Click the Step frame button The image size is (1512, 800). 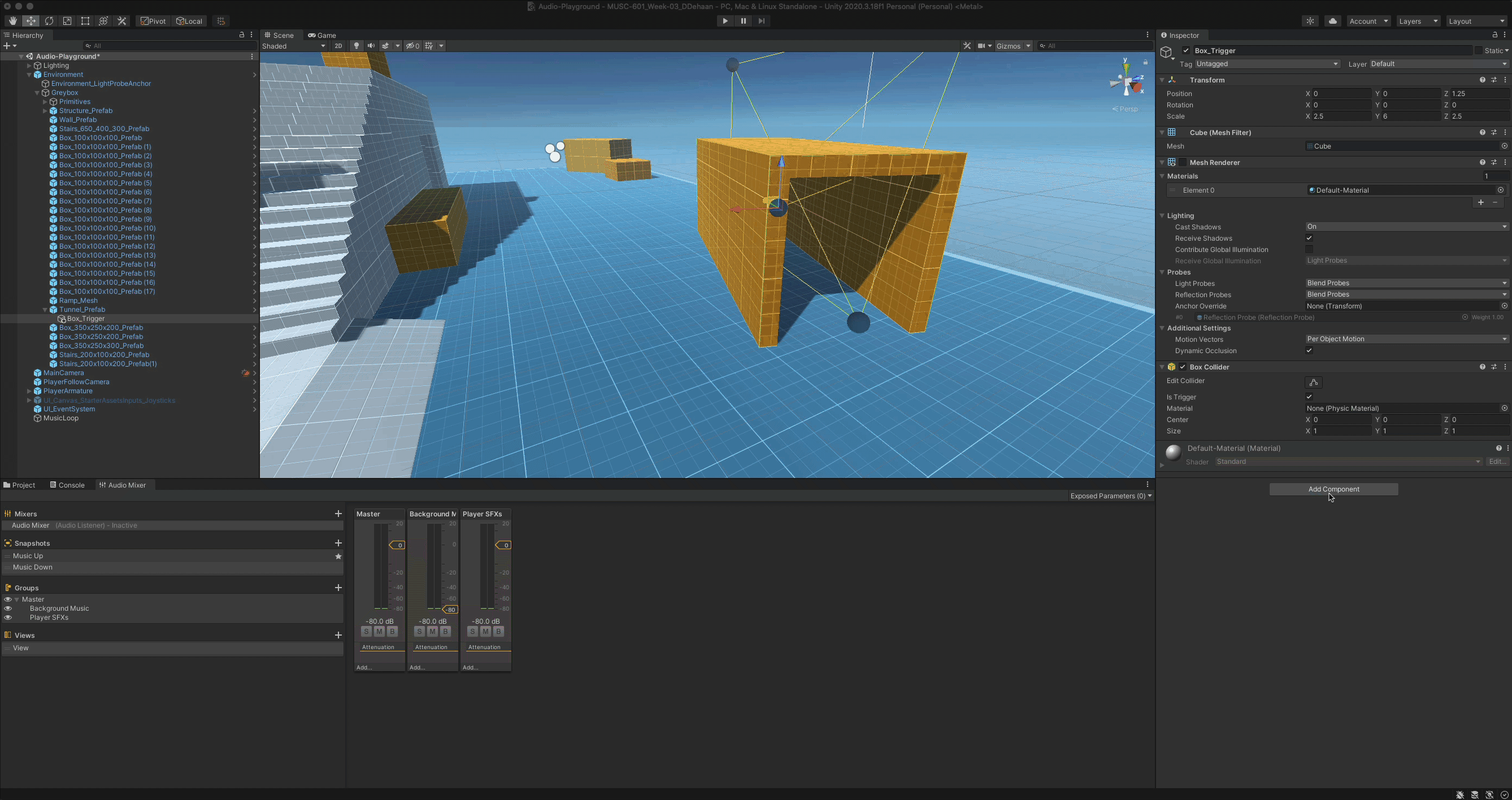click(x=761, y=21)
